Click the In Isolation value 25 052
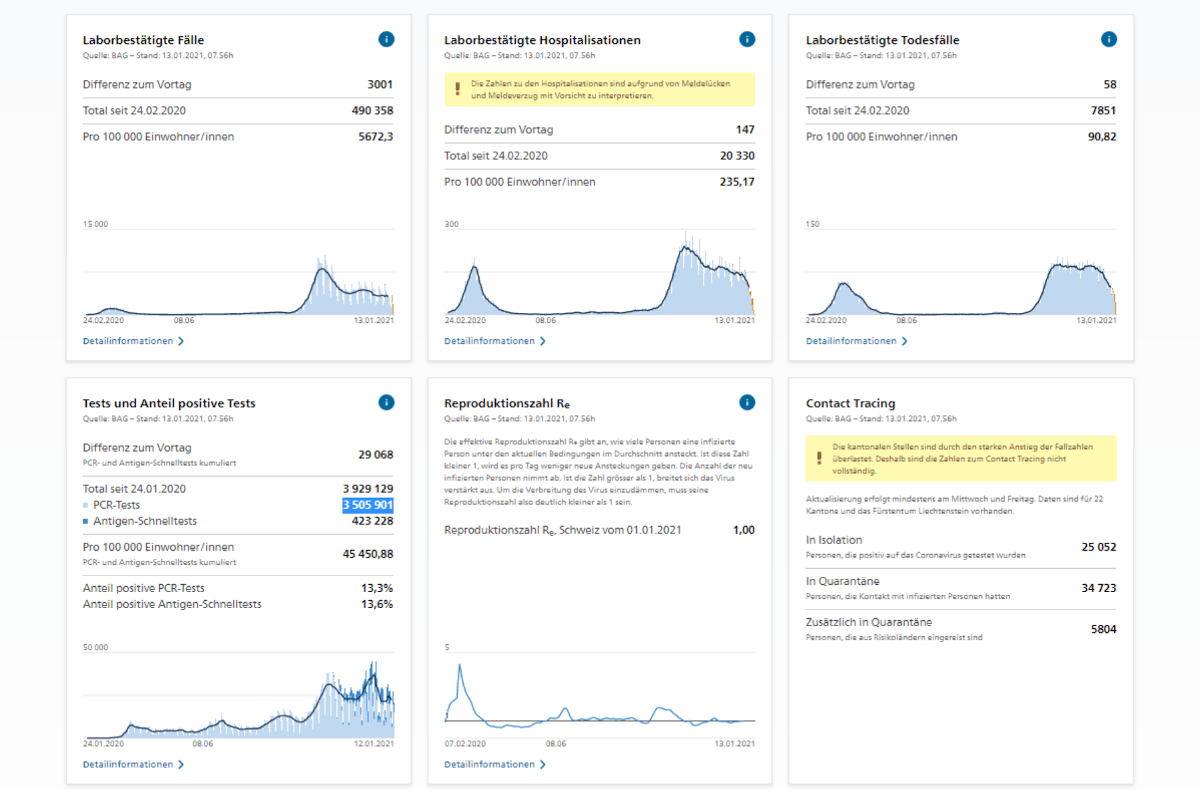The width and height of the screenshot is (1200, 800). [1099, 547]
